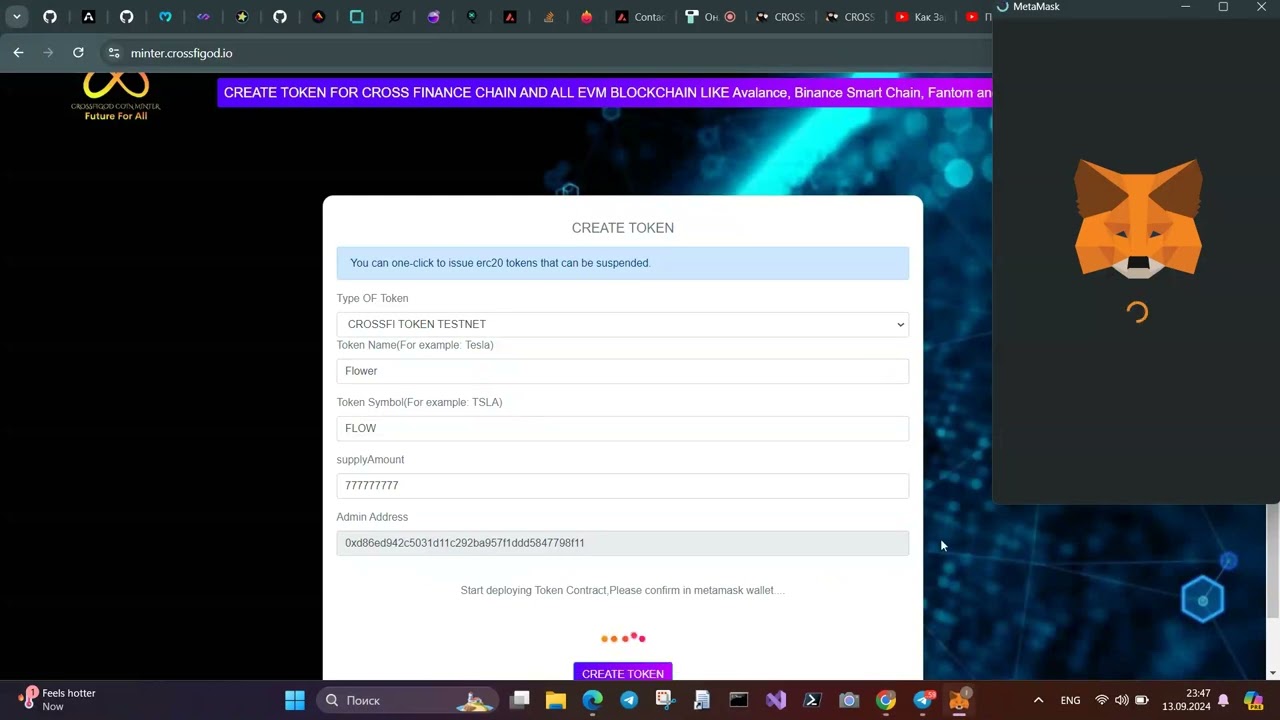Open the volume control in tray

tap(1121, 700)
